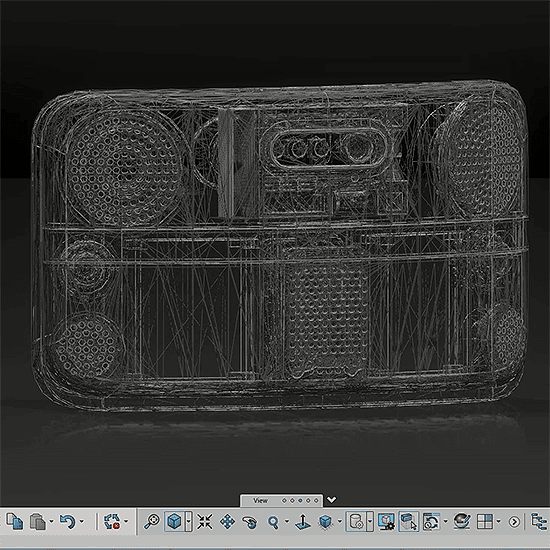Open the monitor with gear display settings

pos(387,522)
